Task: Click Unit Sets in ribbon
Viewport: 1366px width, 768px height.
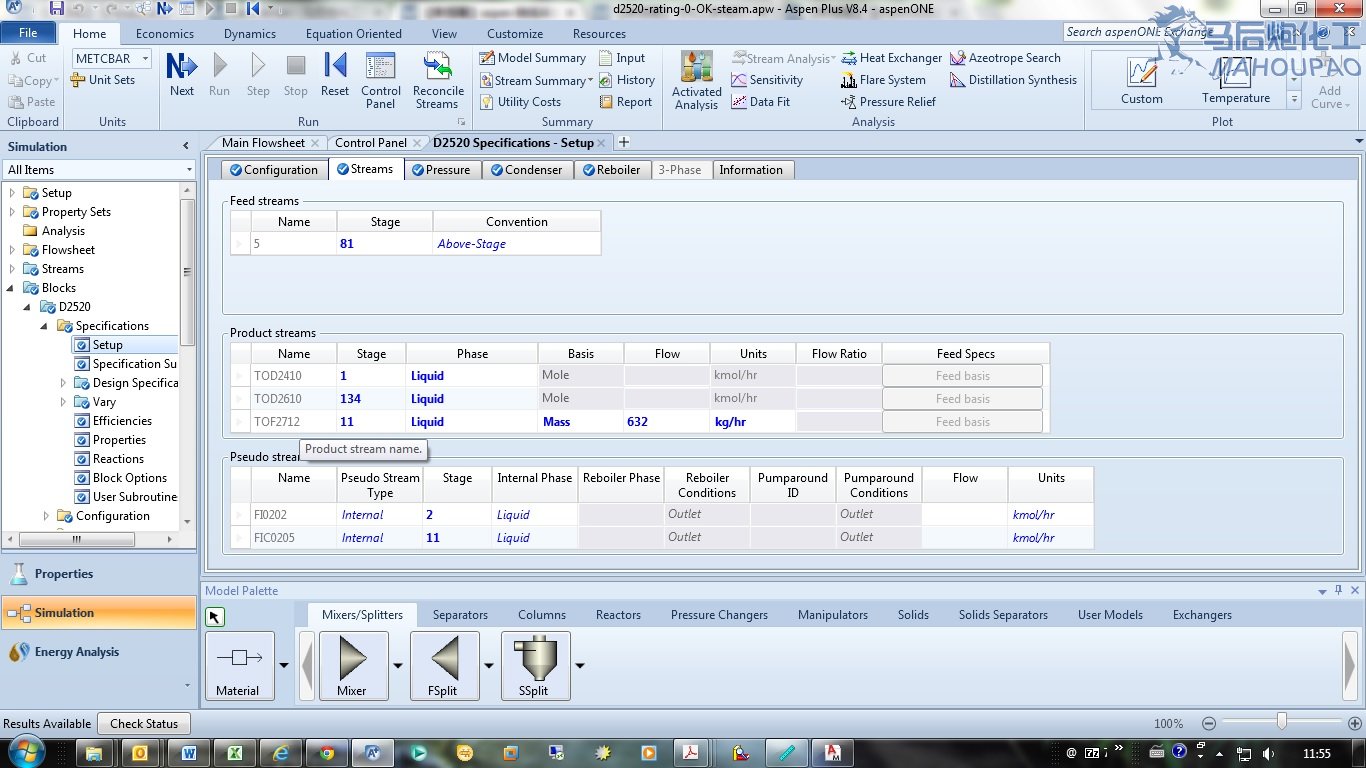Action: coord(103,80)
